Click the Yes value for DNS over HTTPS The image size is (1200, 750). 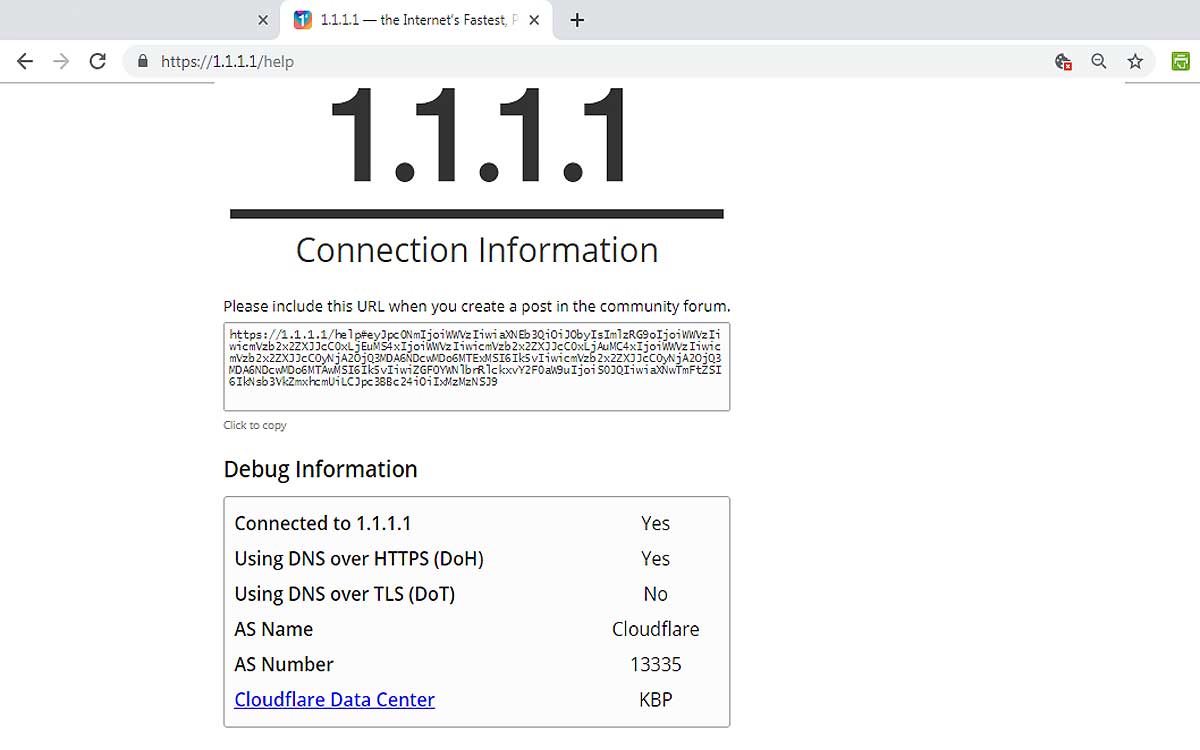(655, 559)
